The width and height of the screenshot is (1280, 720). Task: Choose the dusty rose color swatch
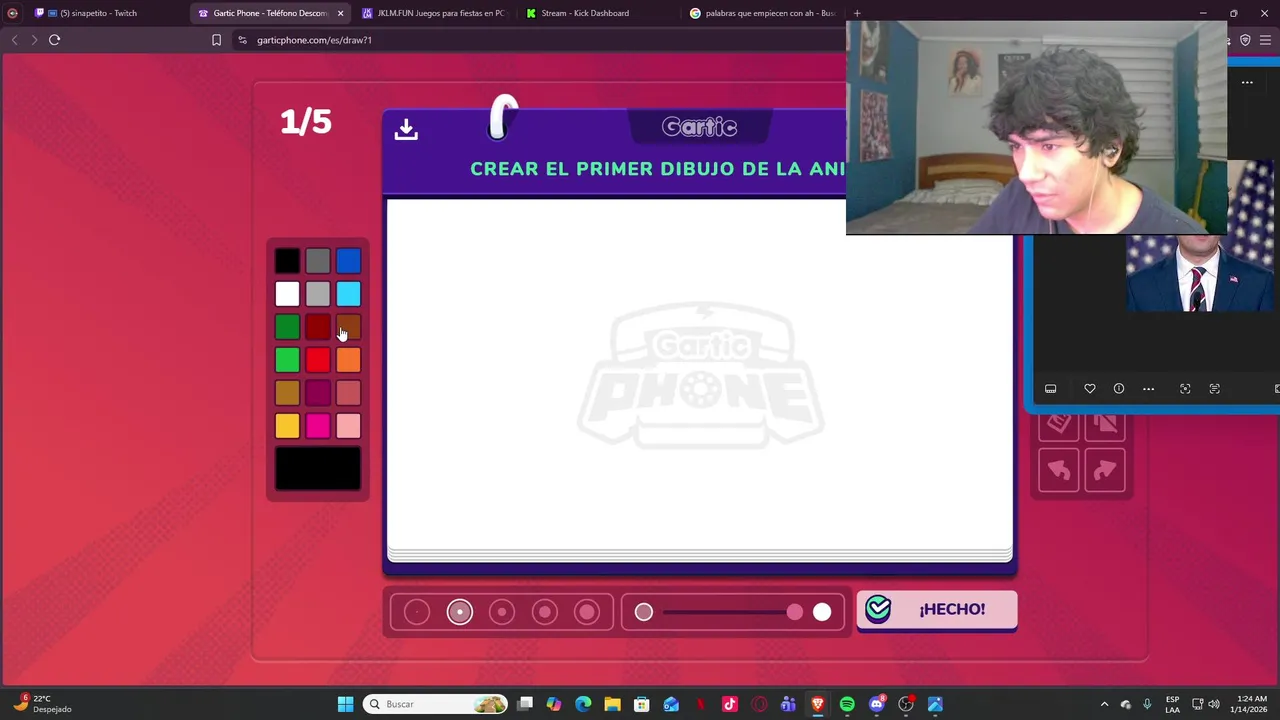tap(348, 393)
